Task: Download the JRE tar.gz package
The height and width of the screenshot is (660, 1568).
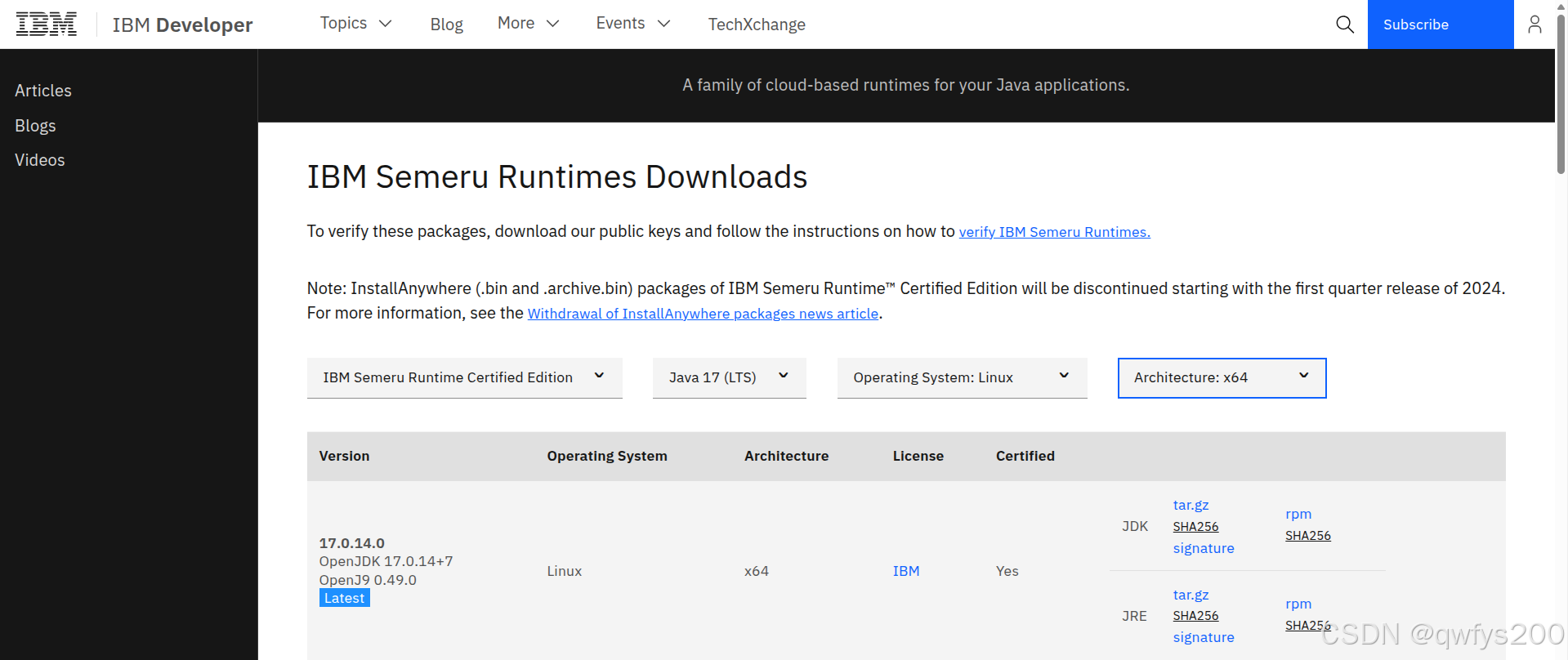Action: coord(1191,595)
